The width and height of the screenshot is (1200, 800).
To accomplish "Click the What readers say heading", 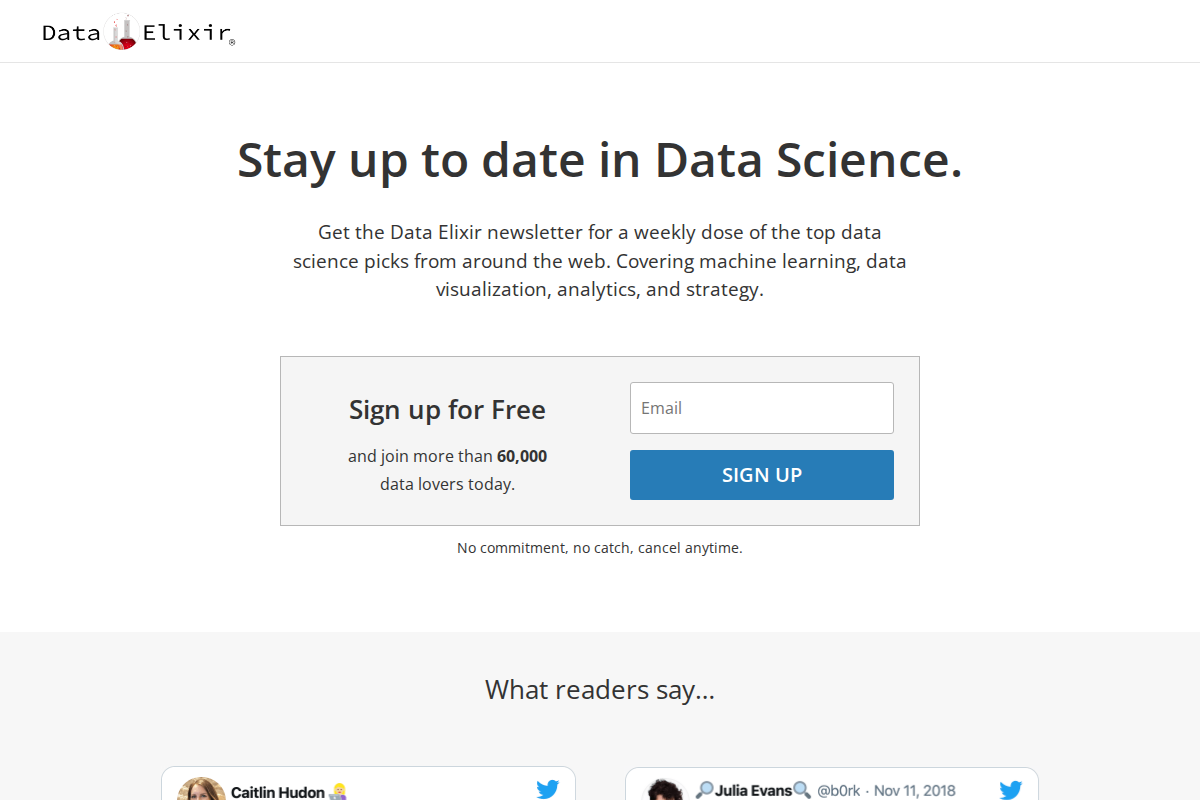I will tap(599, 690).
